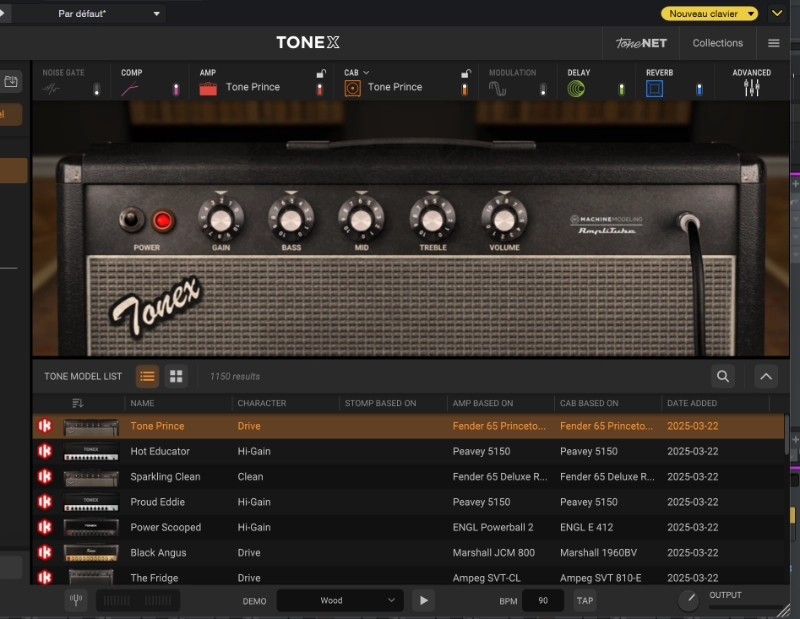Sort by DATE ADDED column
Viewport: 800px width, 619px height.
coord(692,403)
